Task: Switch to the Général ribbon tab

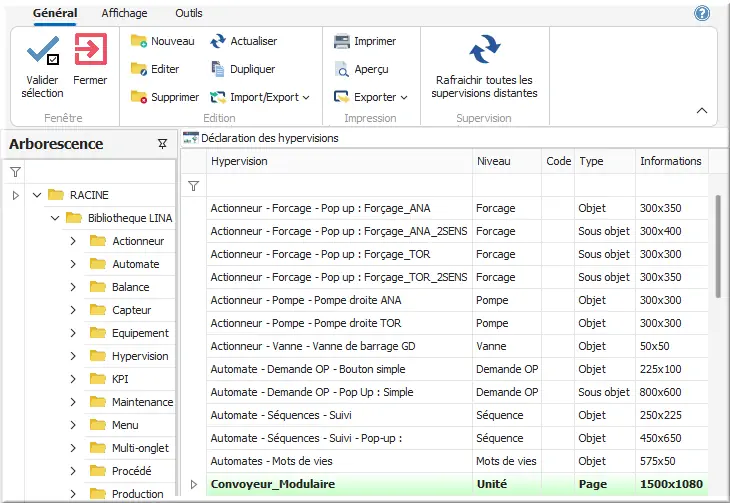Action: coord(55,13)
